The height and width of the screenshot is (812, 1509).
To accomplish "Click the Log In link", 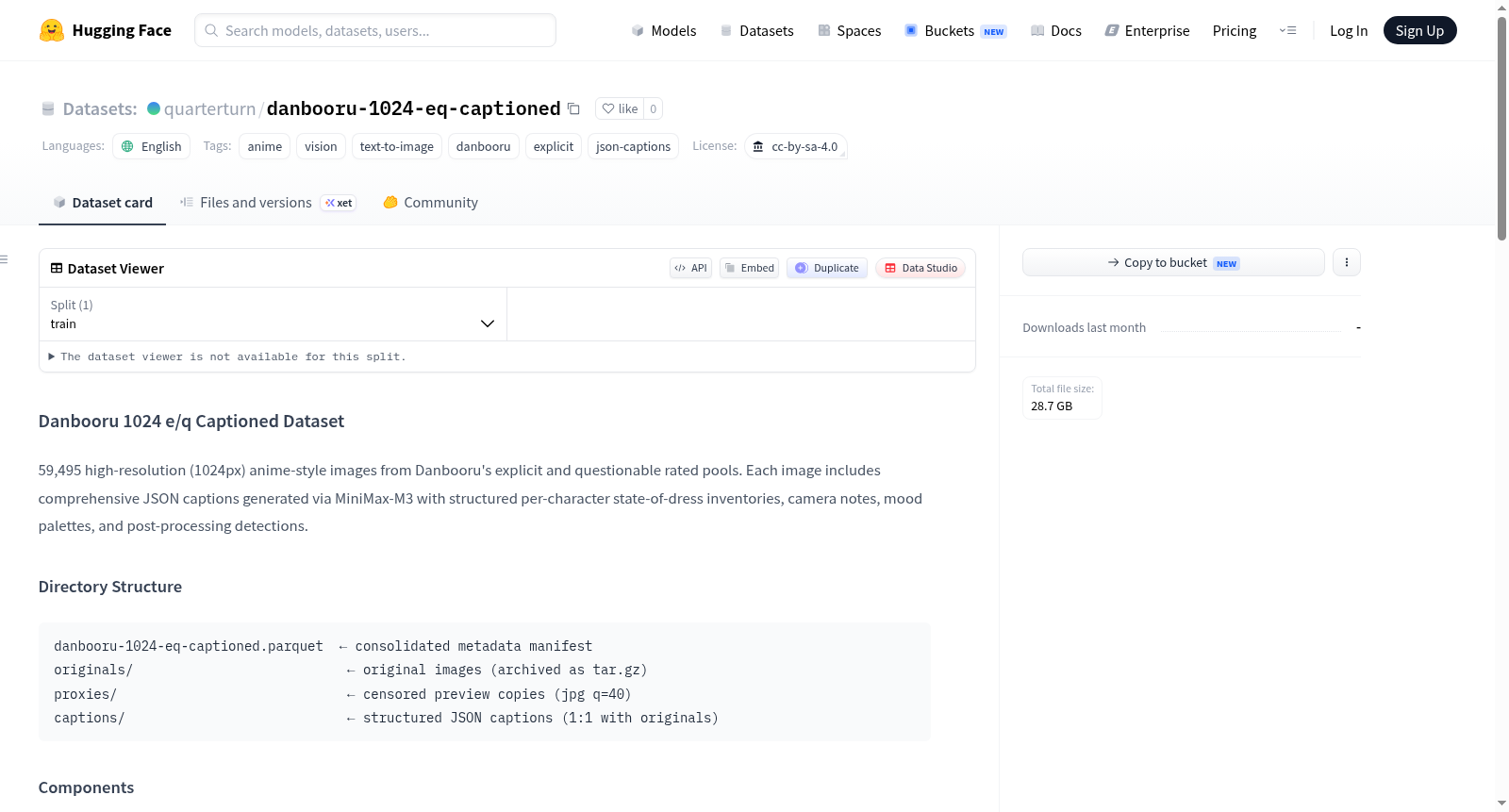I will point(1349,30).
